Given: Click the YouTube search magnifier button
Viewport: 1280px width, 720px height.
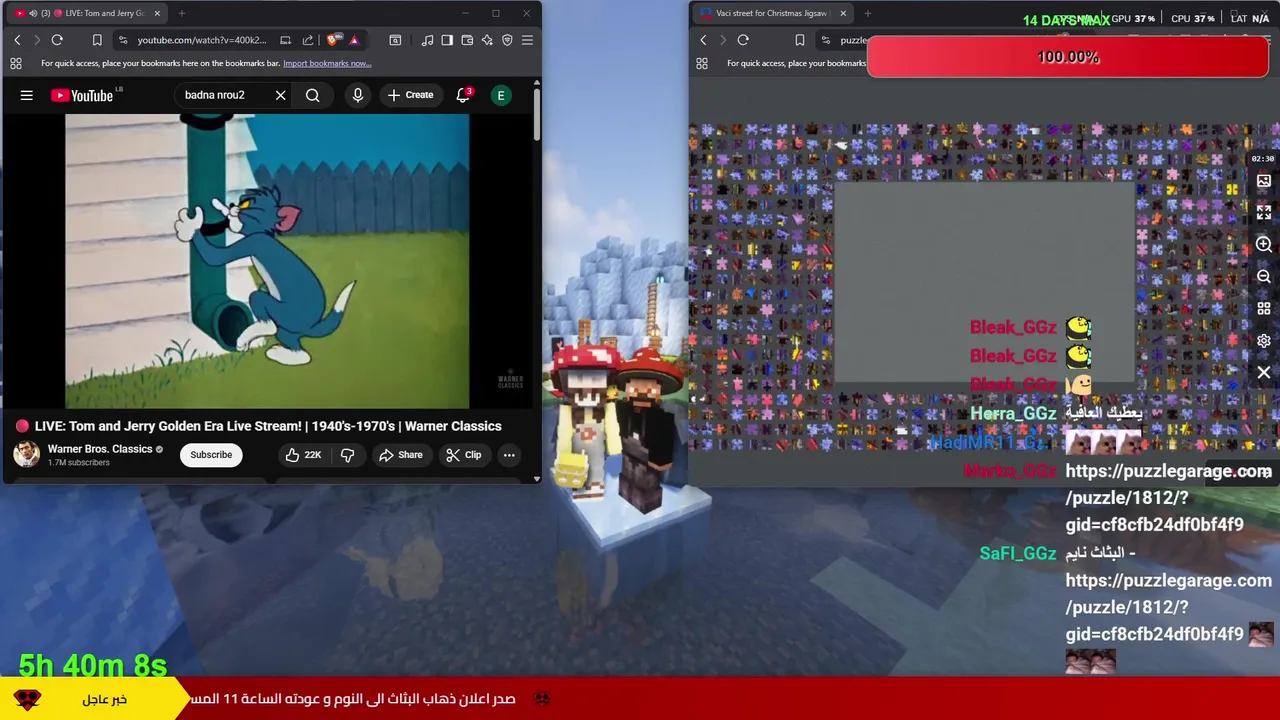Looking at the screenshot, I should pos(313,95).
